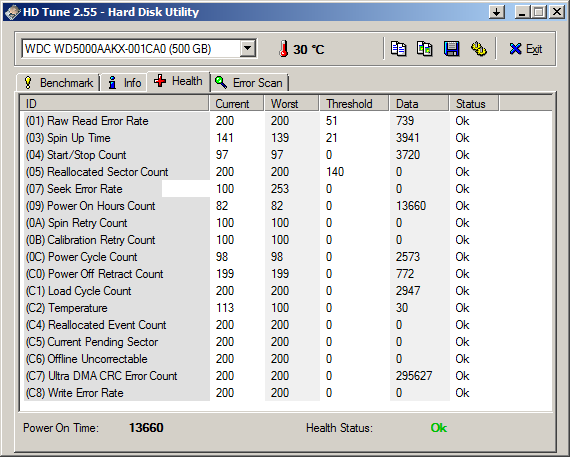Click the thermometer temperature icon
Viewport: 570px width, 457px height.
pos(284,49)
